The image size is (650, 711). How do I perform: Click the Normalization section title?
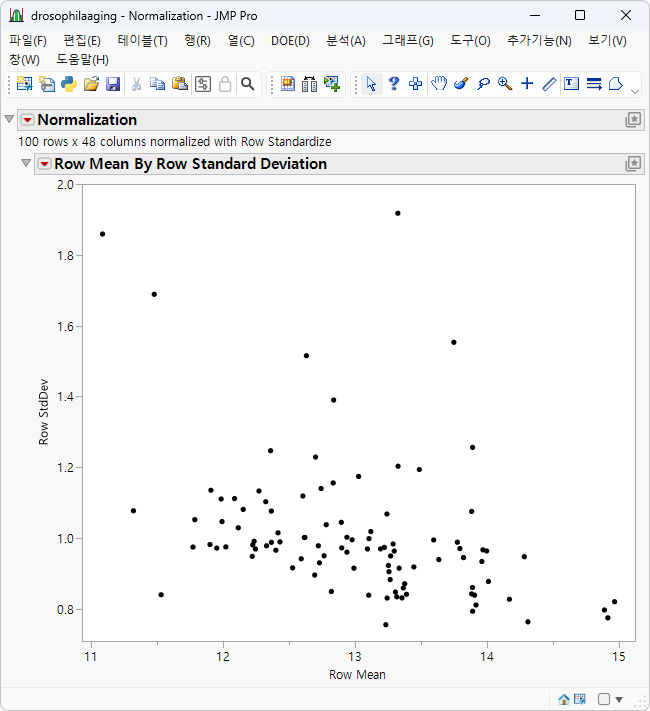click(87, 120)
